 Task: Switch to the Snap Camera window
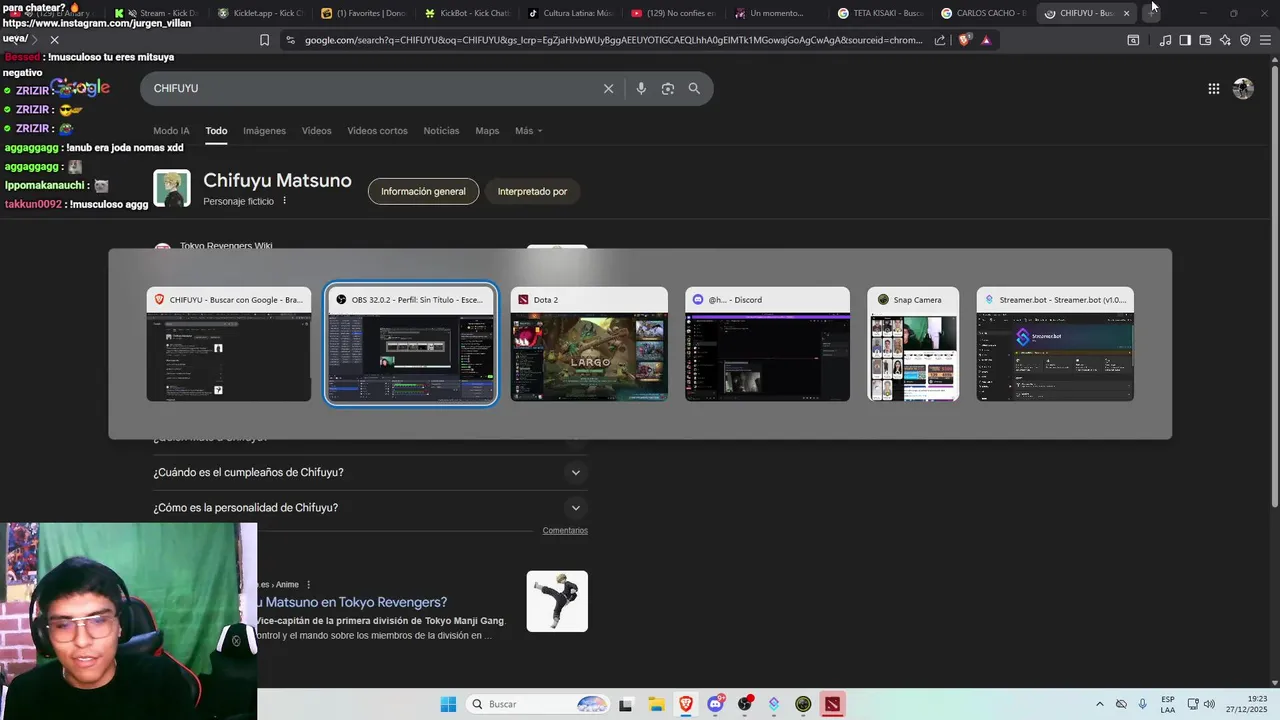coord(913,345)
